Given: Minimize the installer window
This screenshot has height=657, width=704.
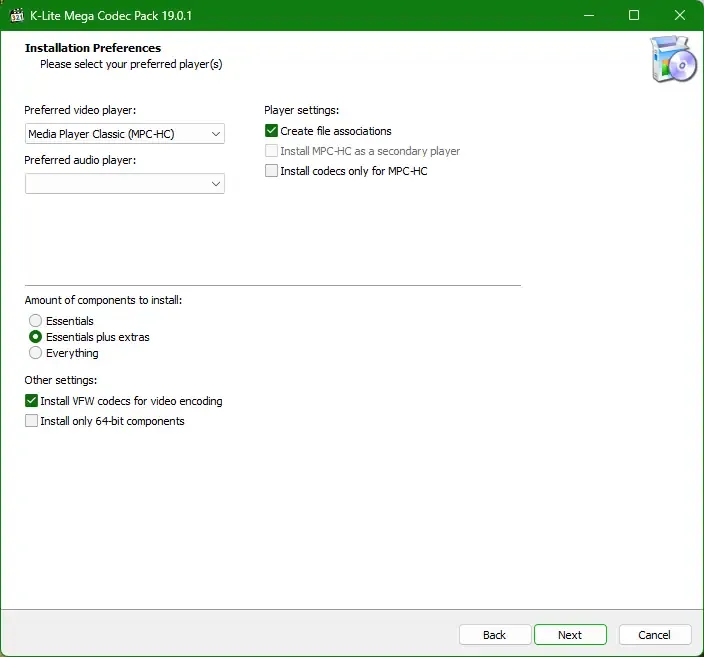Looking at the screenshot, I should 589,15.
